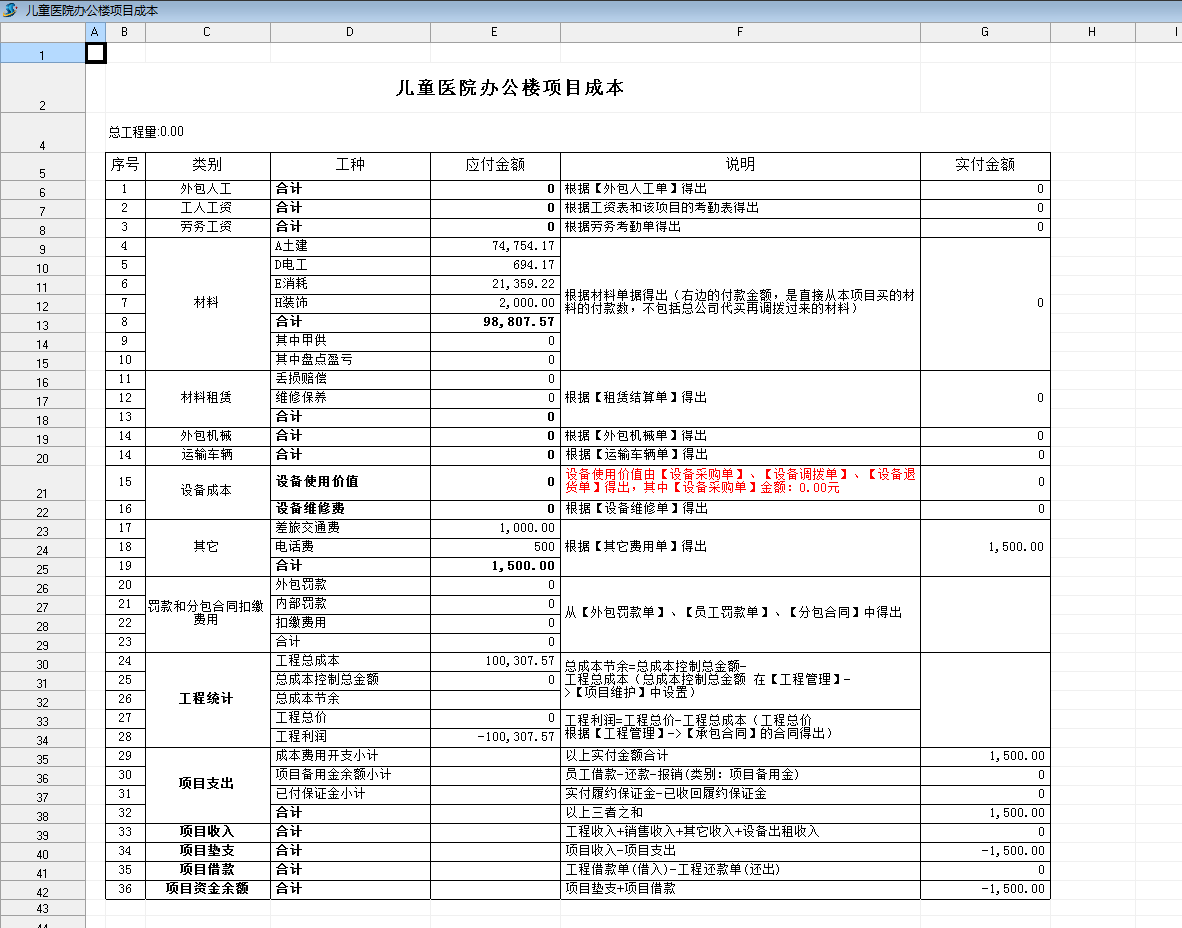The height and width of the screenshot is (928, 1182).
Task: Click the 项目资金余额 category cell
Action: pos(207,888)
